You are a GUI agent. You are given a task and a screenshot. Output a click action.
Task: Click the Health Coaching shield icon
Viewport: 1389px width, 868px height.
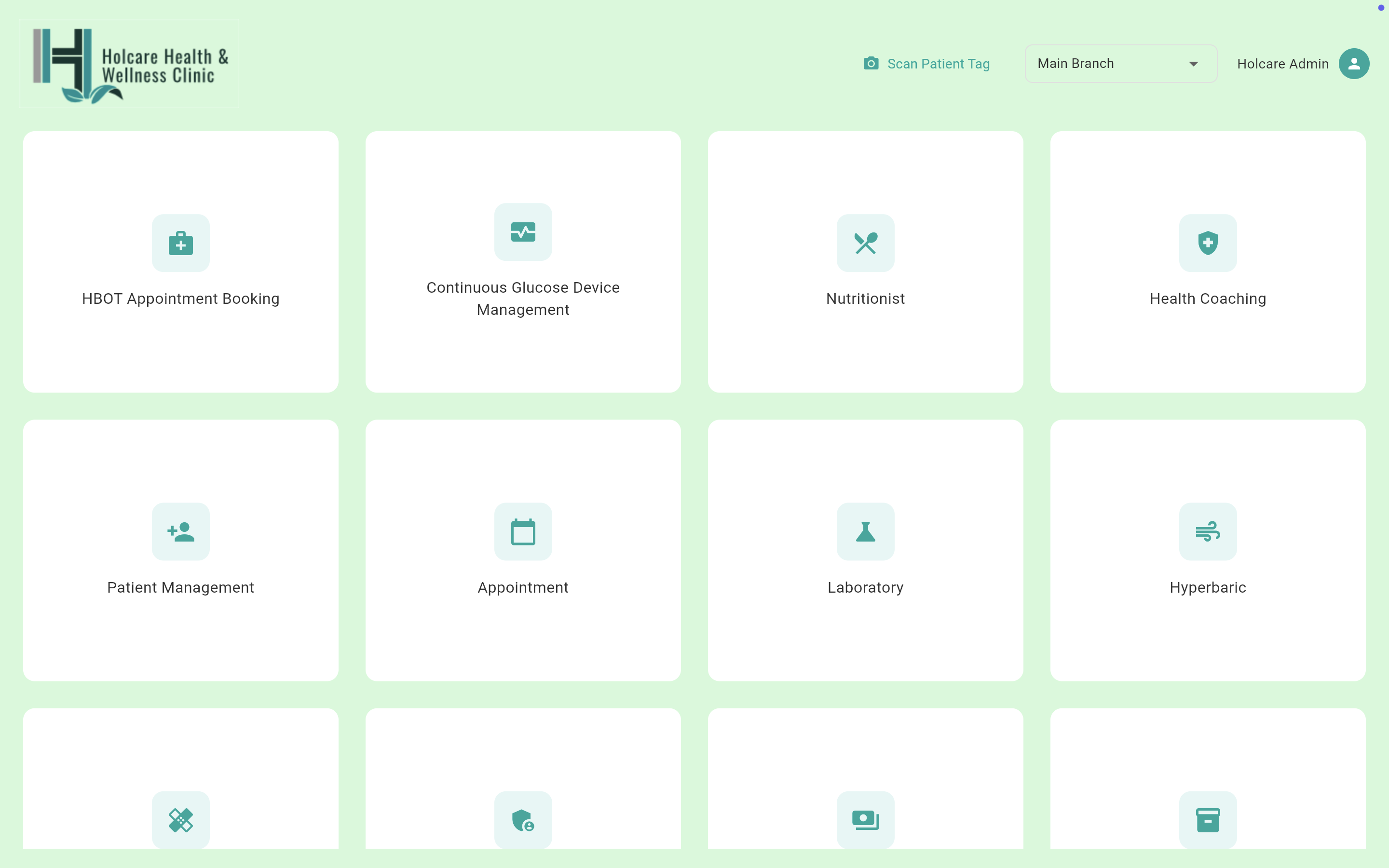tap(1208, 243)
